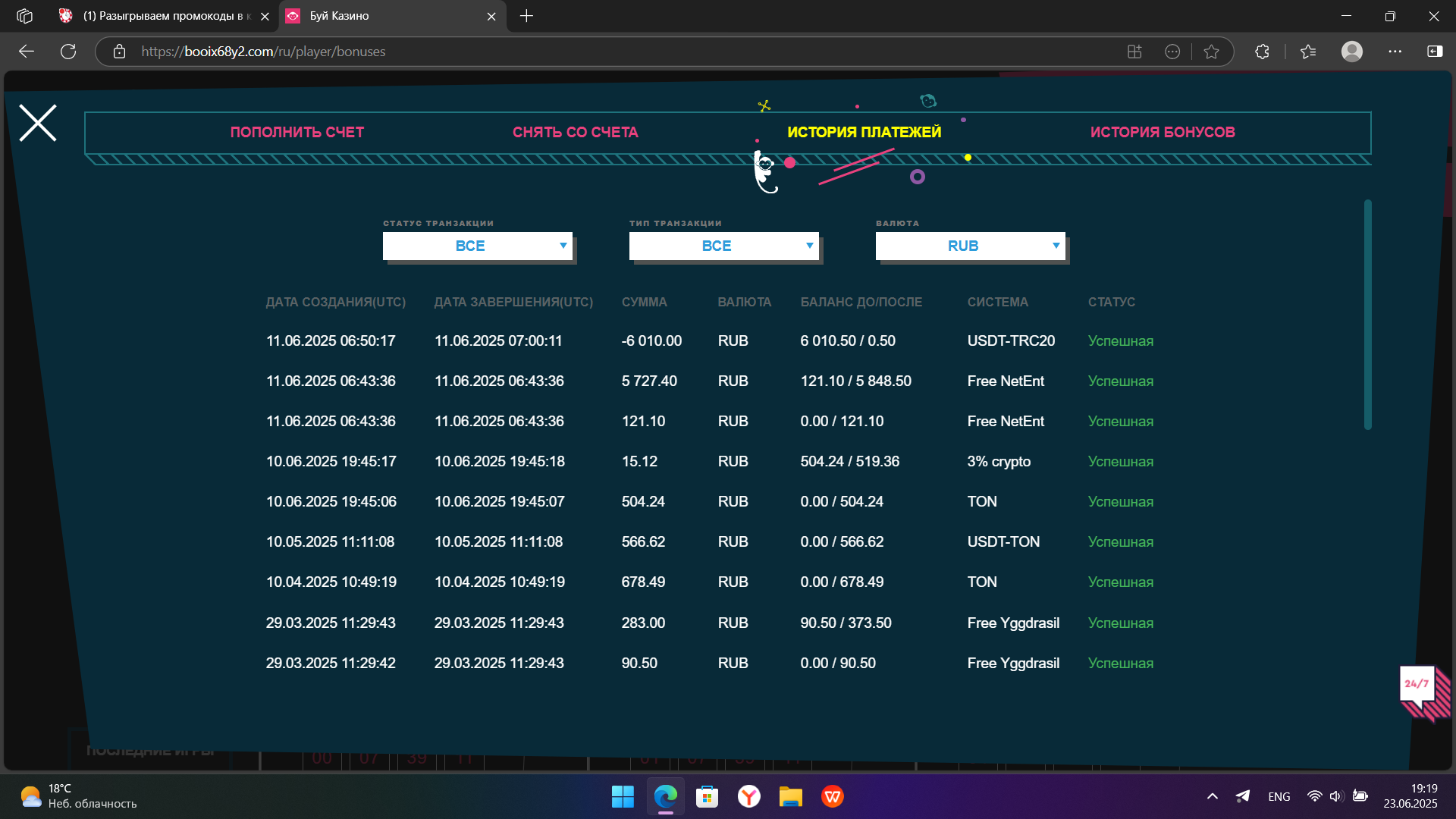Open browser extensions puzzle icon
This screenshot has height=819, width=1456.
click(1262, 52)
